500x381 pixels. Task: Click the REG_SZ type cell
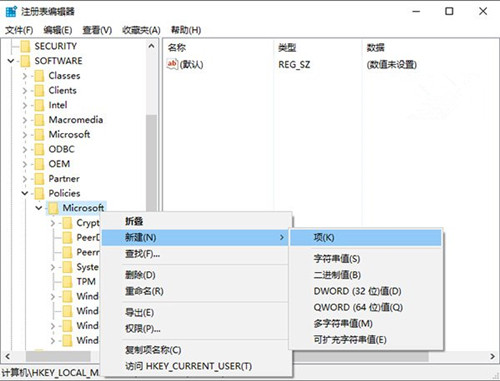(294, 64)
